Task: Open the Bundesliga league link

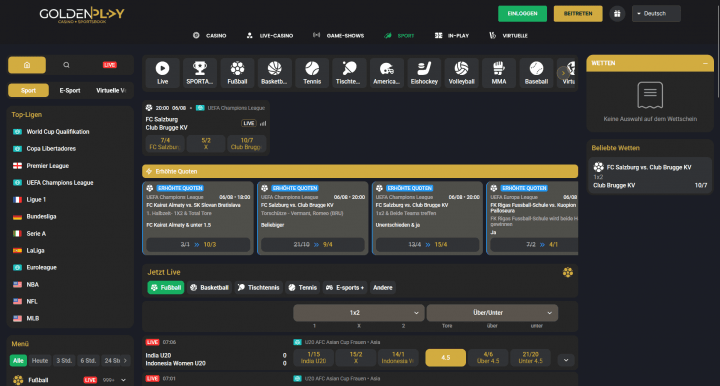Action: point(41,217)
